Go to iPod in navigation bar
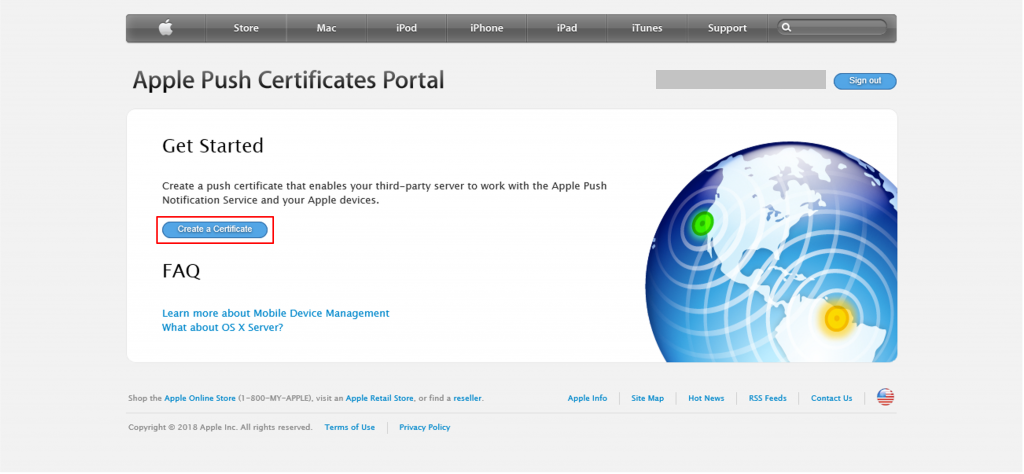This screenshot has height=474, width=1024. tap(406, 28)
